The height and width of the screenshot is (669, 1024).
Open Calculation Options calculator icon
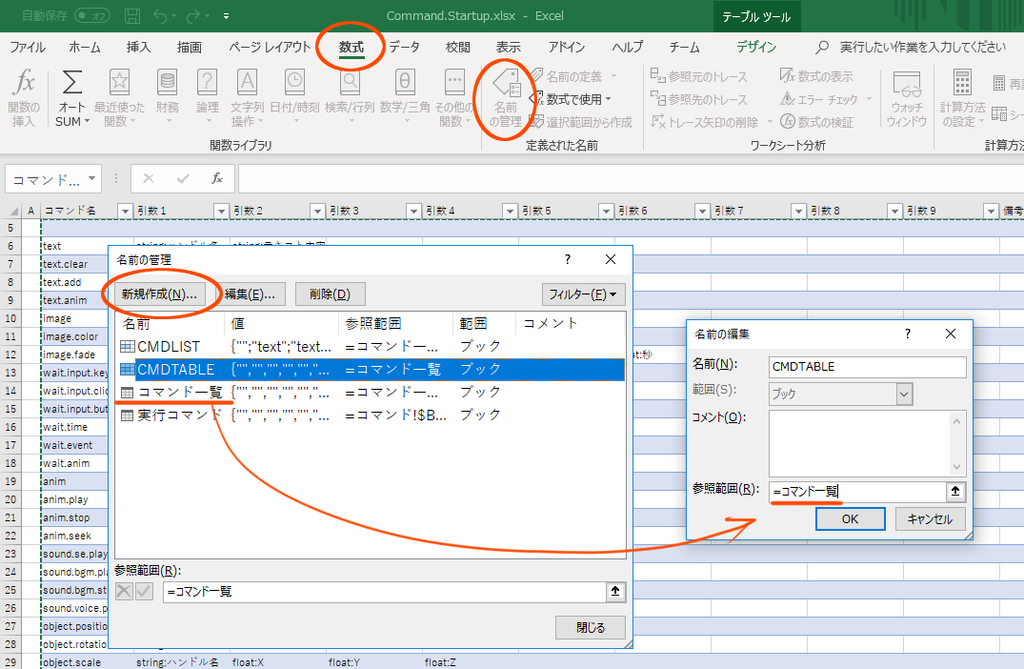tap(962, 83)
